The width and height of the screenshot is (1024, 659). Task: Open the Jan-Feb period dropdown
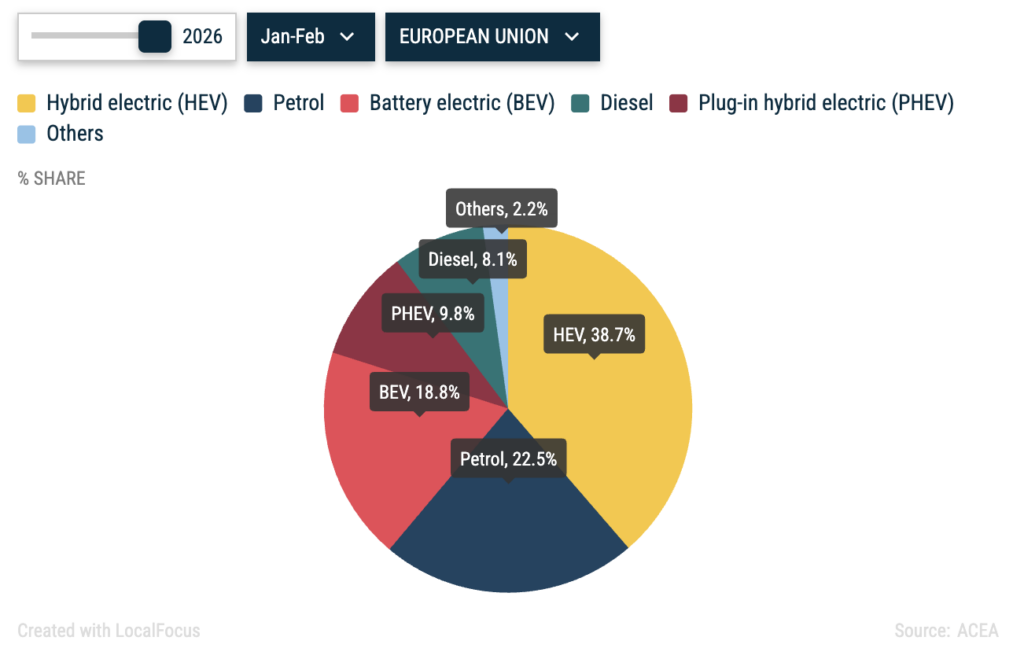pos(309,37)
